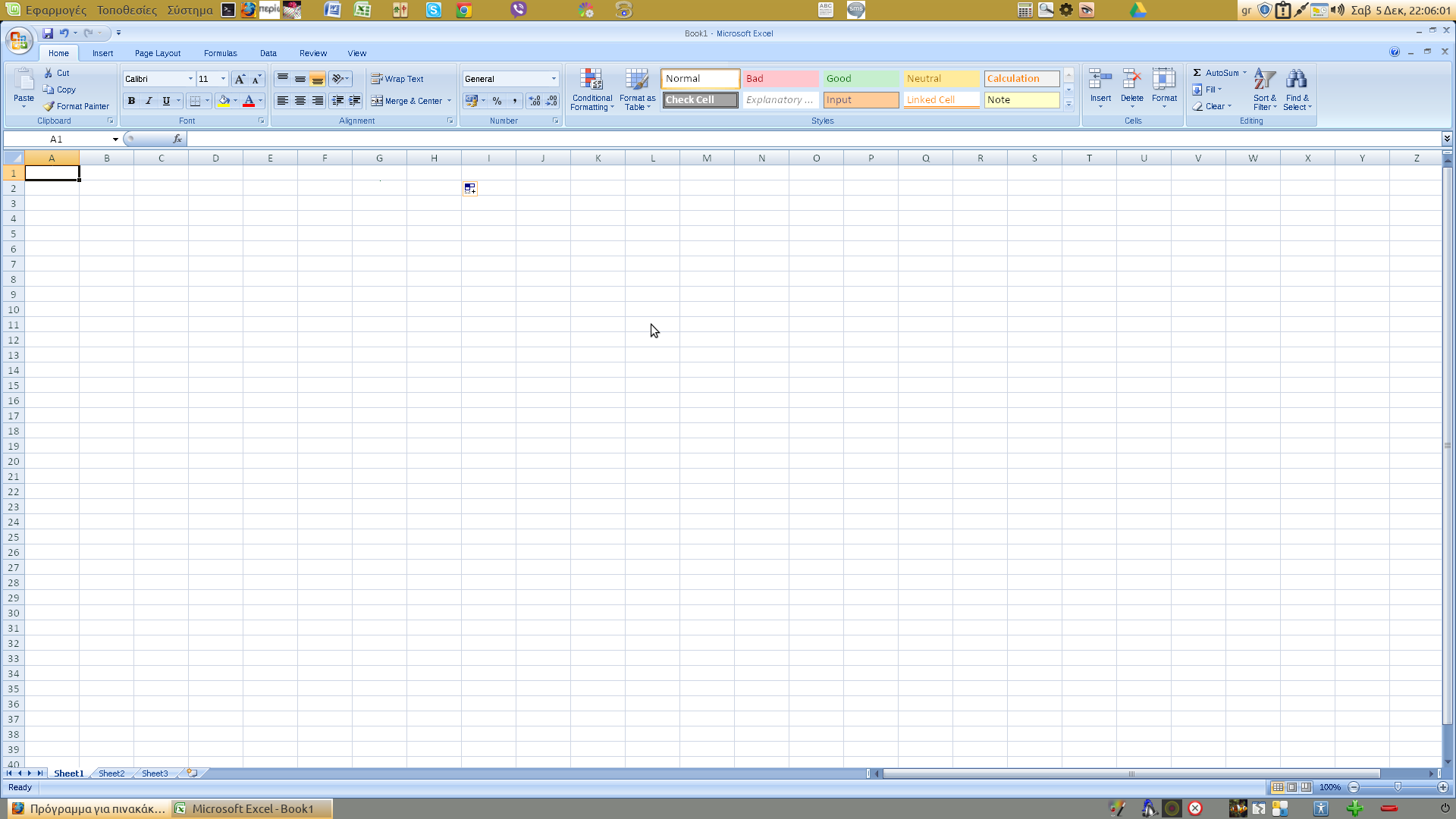Toggle Underline formatting
The image size is (1456, 819).
click(166, 101)
